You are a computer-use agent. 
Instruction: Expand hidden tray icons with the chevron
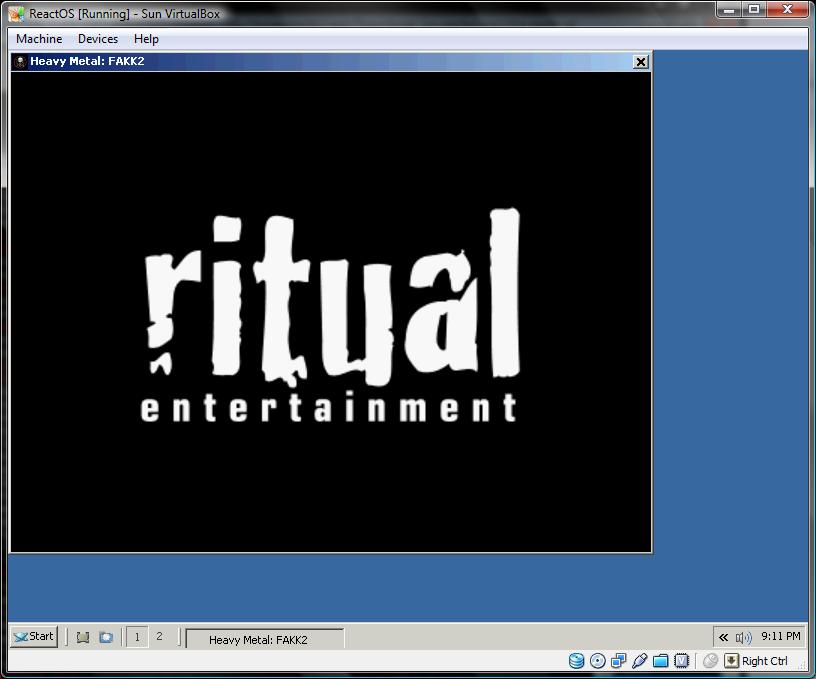tap(724, 637)
